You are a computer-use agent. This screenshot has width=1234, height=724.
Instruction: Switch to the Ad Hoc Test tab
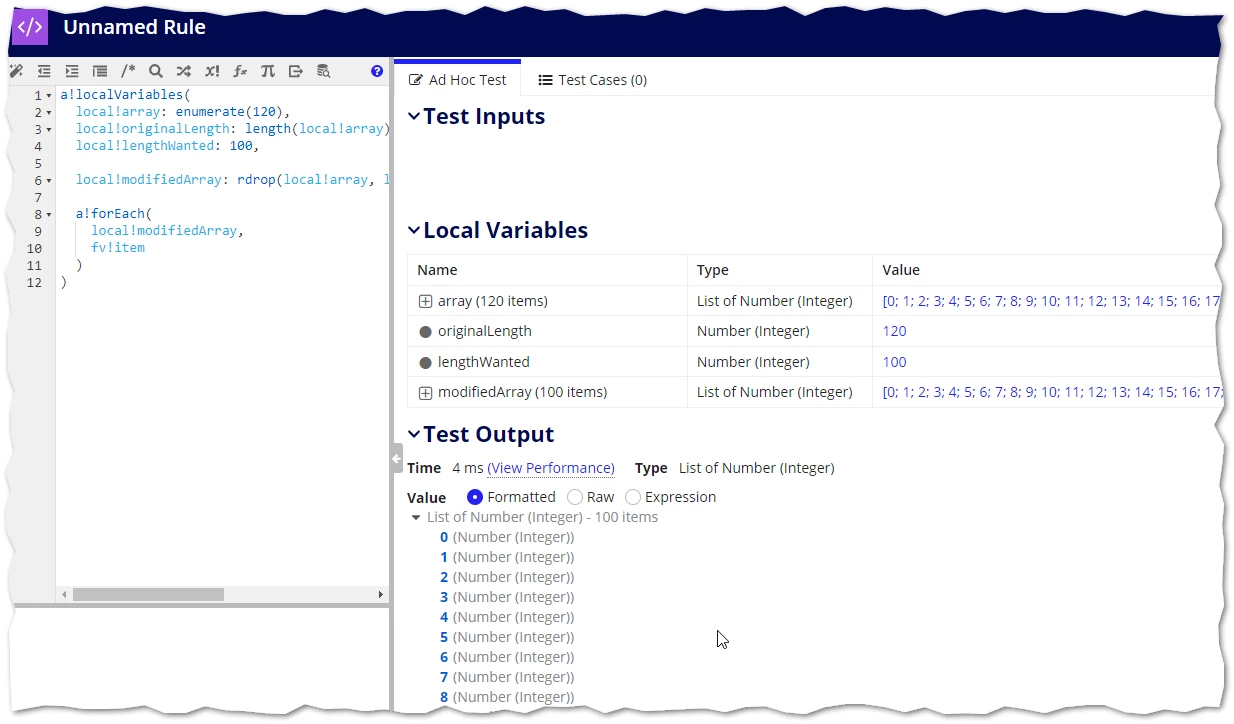pos(458,80)
